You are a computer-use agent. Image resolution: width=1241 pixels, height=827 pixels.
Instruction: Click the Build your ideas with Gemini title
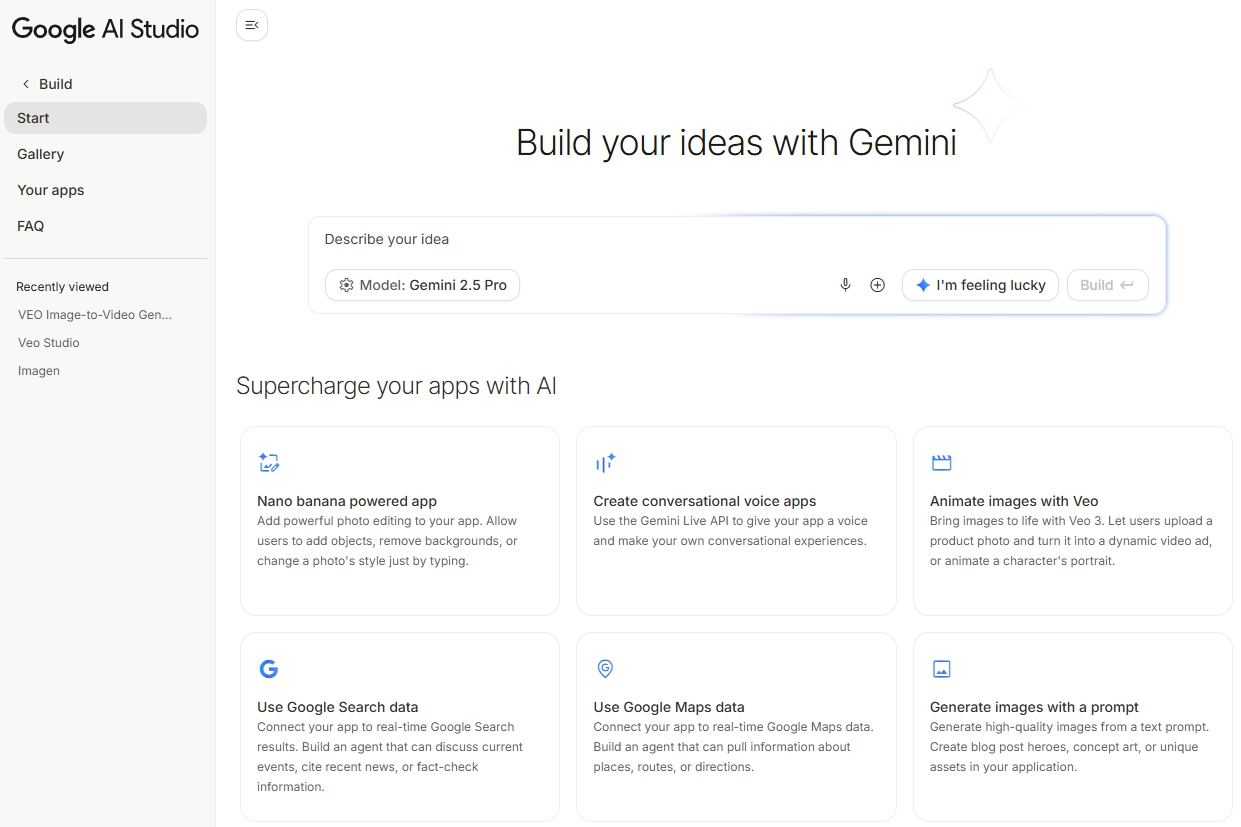(736, 142)
